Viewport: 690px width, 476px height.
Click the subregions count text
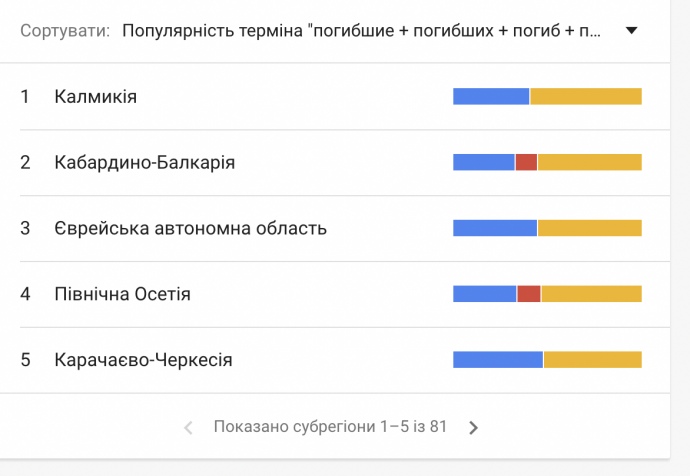330,427
